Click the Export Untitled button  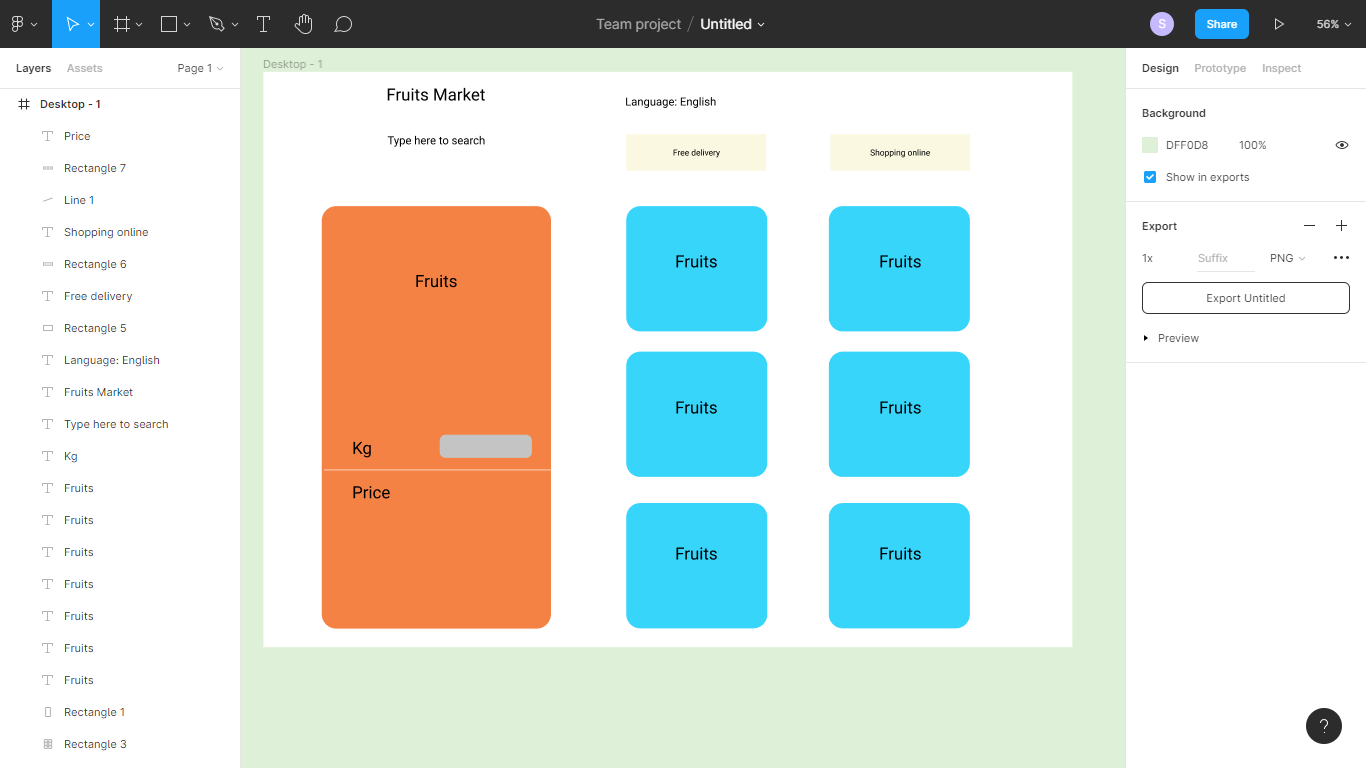tap(1245, 297)
